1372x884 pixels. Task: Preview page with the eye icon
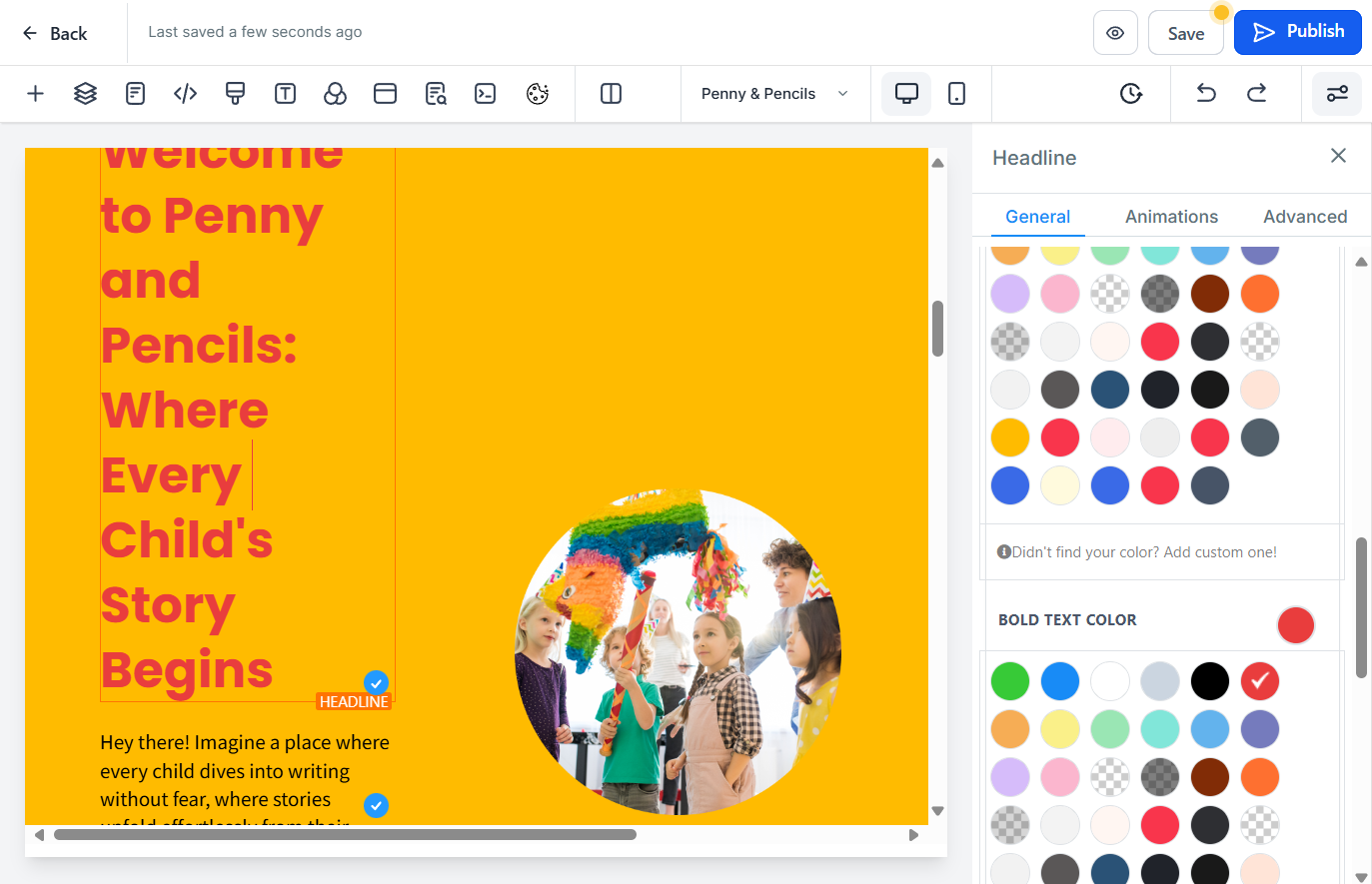[x=1115, y=33]
